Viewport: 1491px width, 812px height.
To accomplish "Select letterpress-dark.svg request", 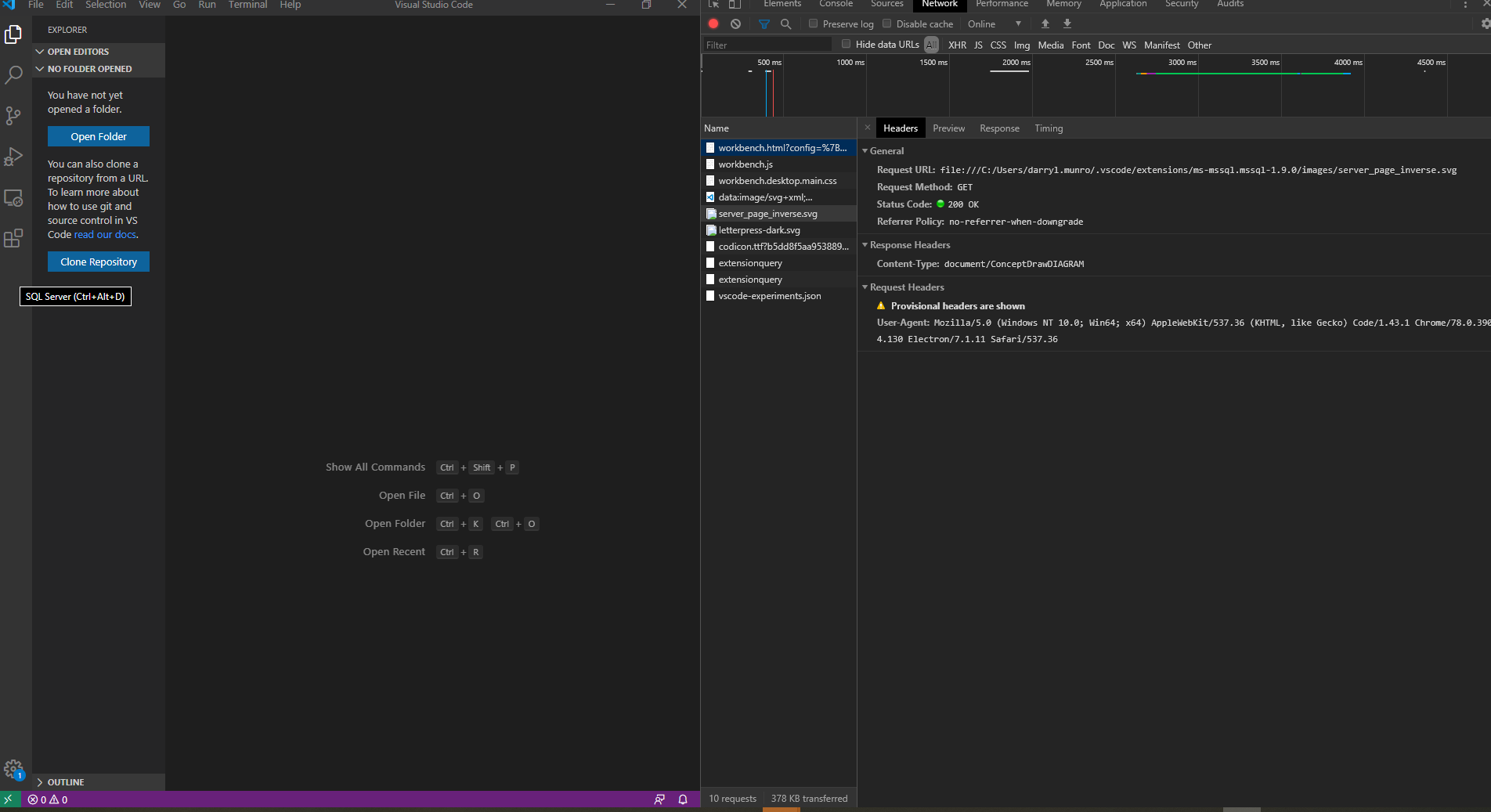I will point(778,230).
